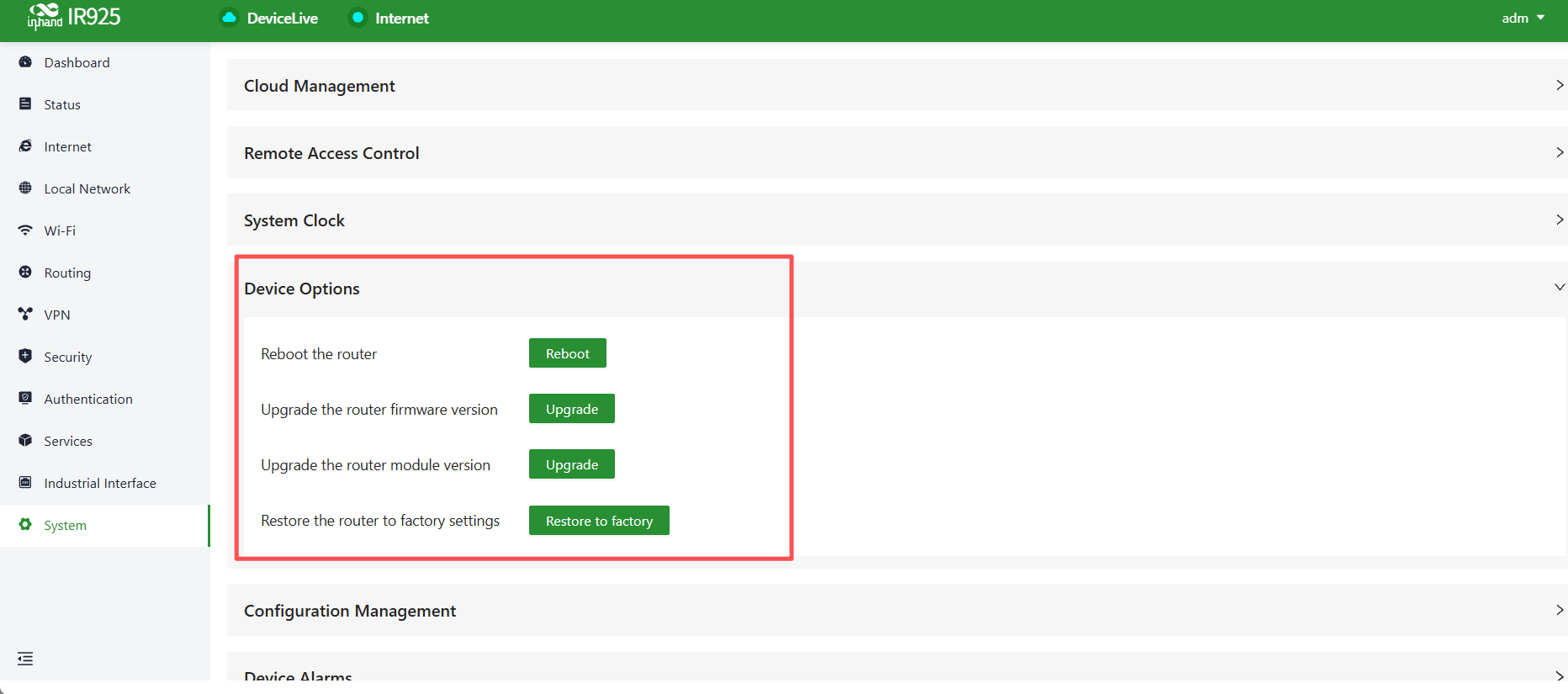Click the Services cube icon in sidebar
The image size is (1568, 694).
click(x=25, y=441)
